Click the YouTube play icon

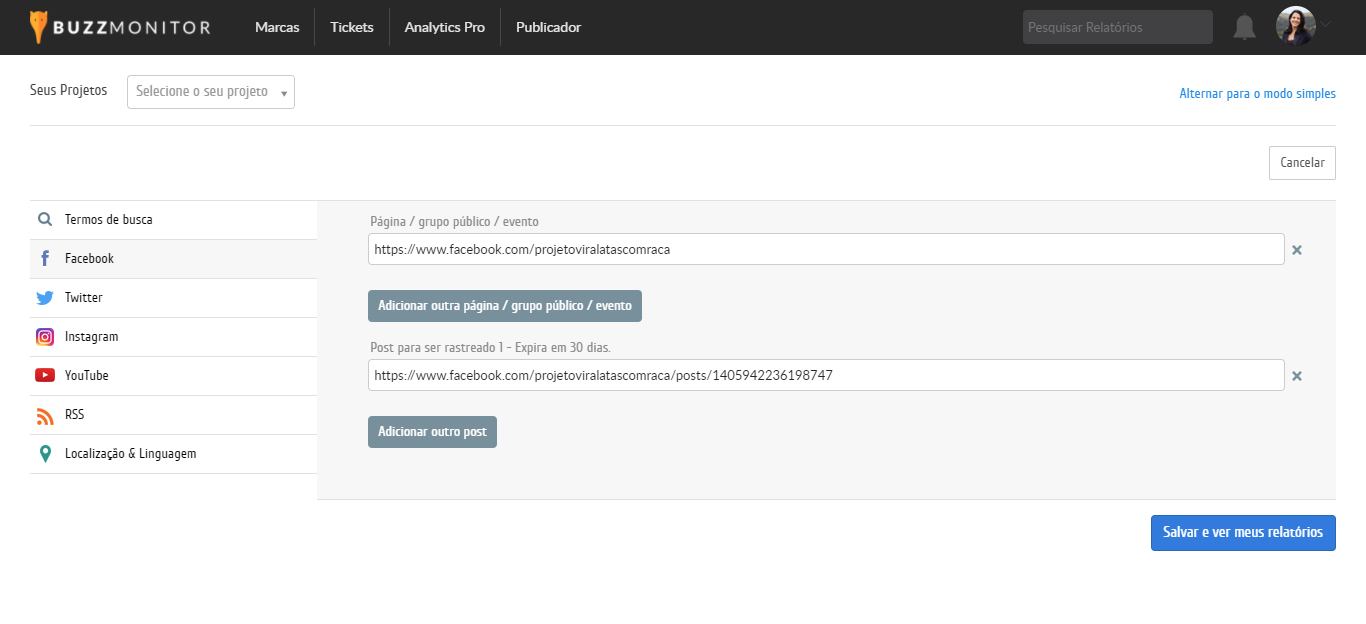tap(45, 376)
